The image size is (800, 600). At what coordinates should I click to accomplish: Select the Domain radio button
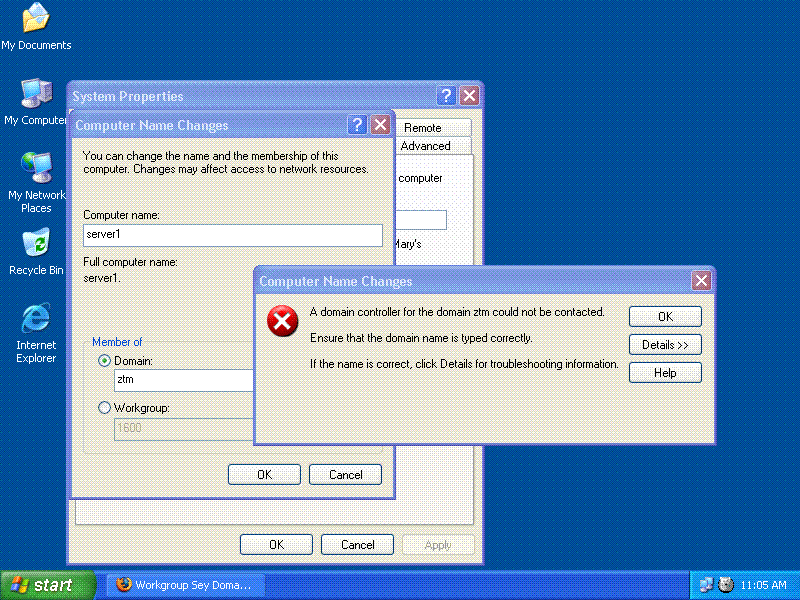tap(105, 361)
